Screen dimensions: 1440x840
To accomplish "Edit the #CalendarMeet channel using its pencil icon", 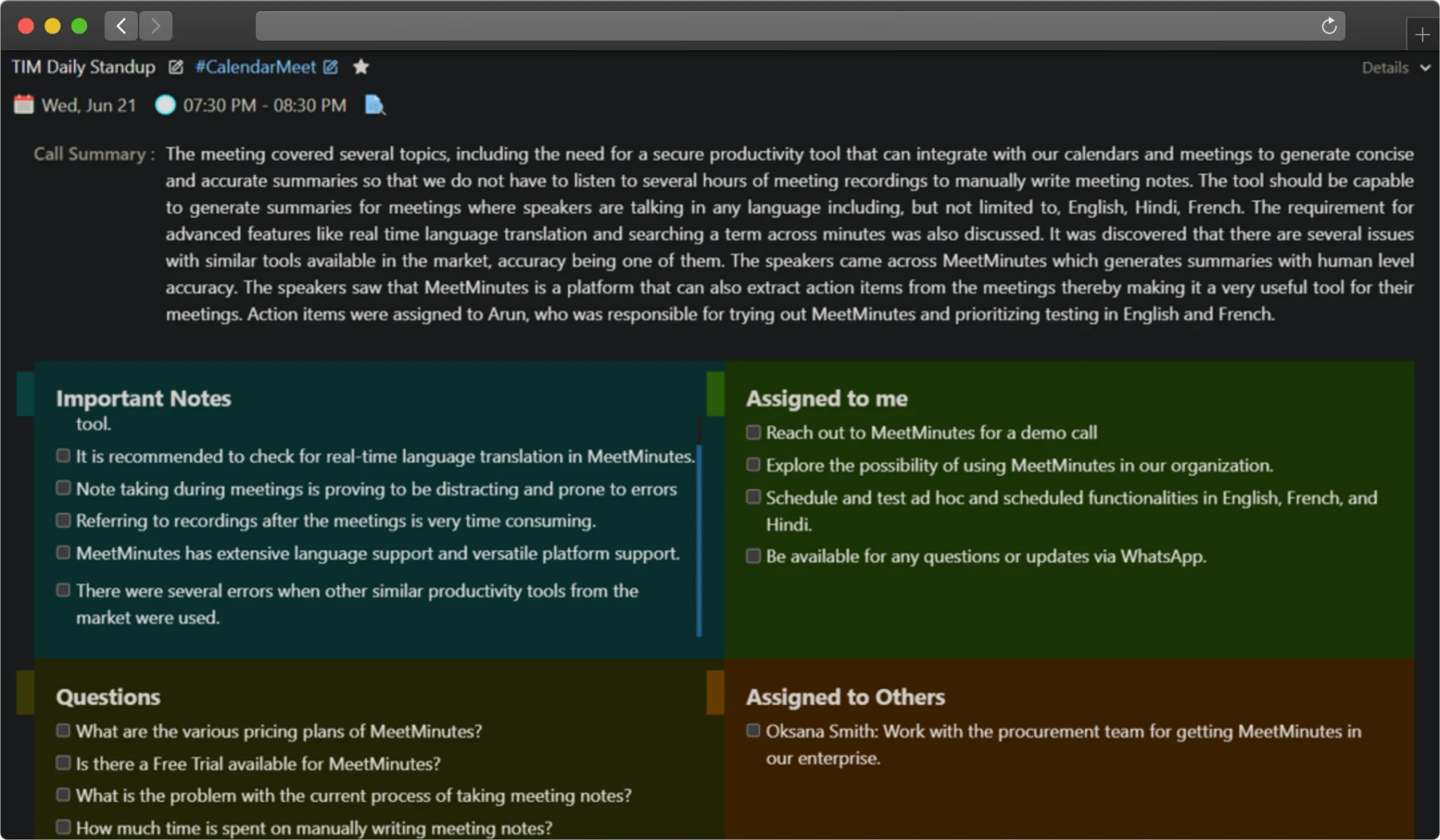I will (330, 67).
